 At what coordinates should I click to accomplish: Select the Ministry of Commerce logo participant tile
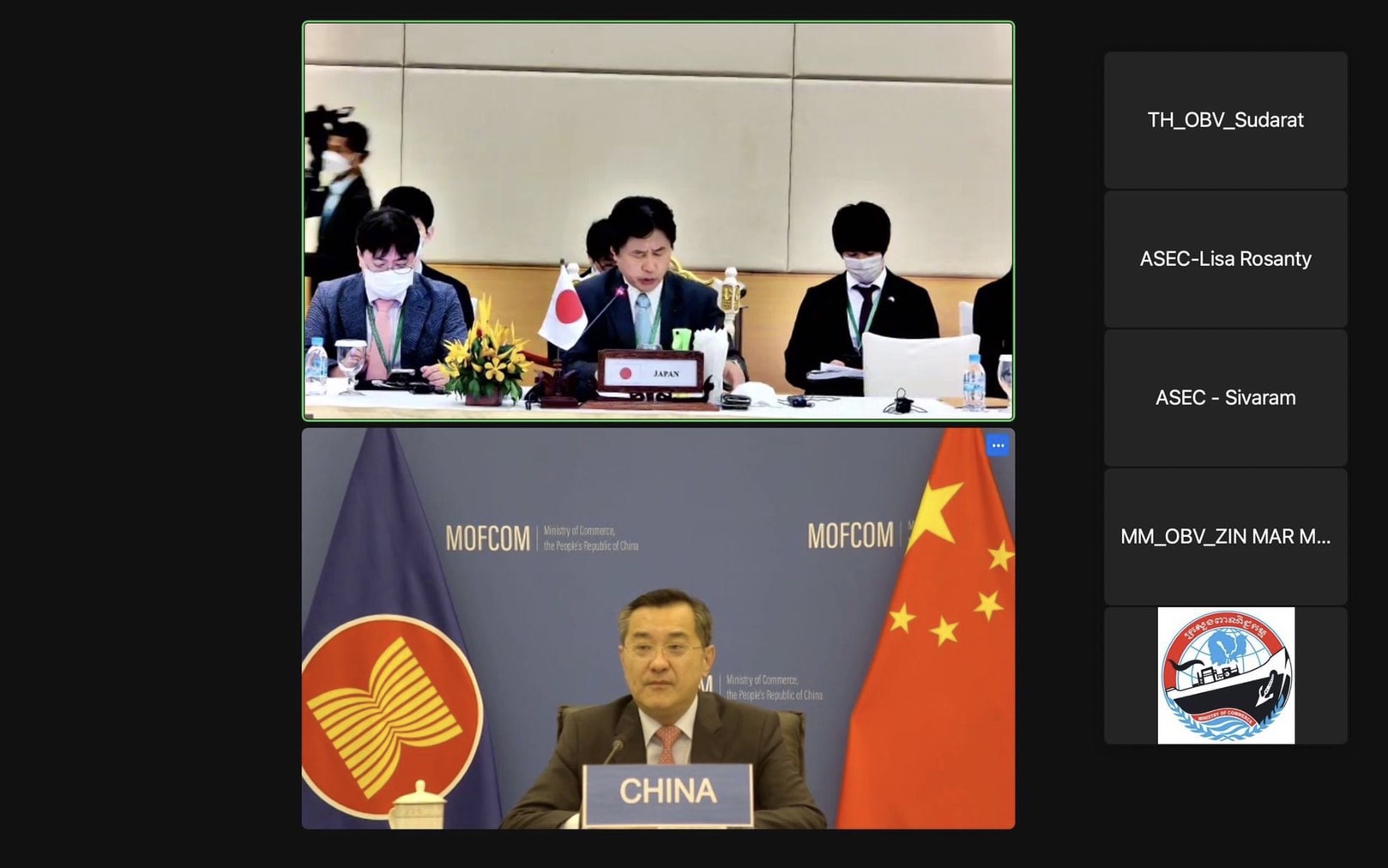[1225, 676]
